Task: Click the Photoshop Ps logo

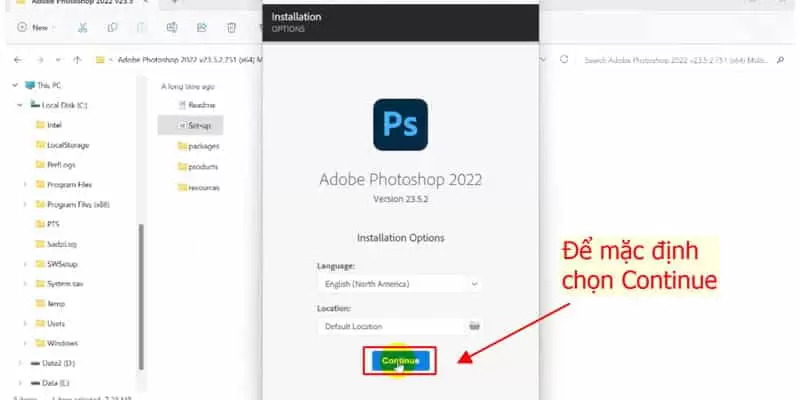Action: pyautogui.click(x=401, y=124)
